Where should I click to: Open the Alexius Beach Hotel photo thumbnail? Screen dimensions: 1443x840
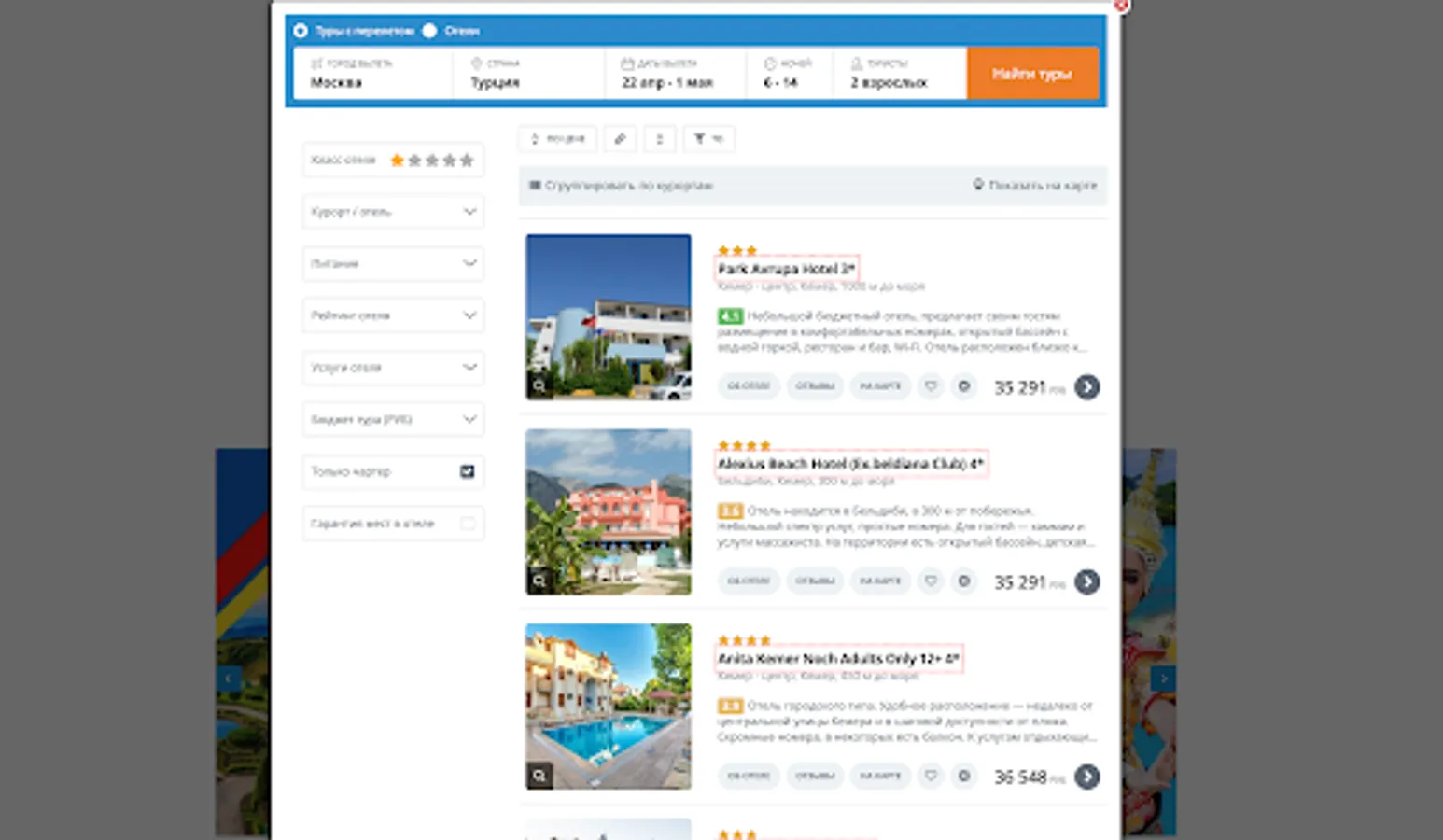pyautogui.click(x=609, y=511)
